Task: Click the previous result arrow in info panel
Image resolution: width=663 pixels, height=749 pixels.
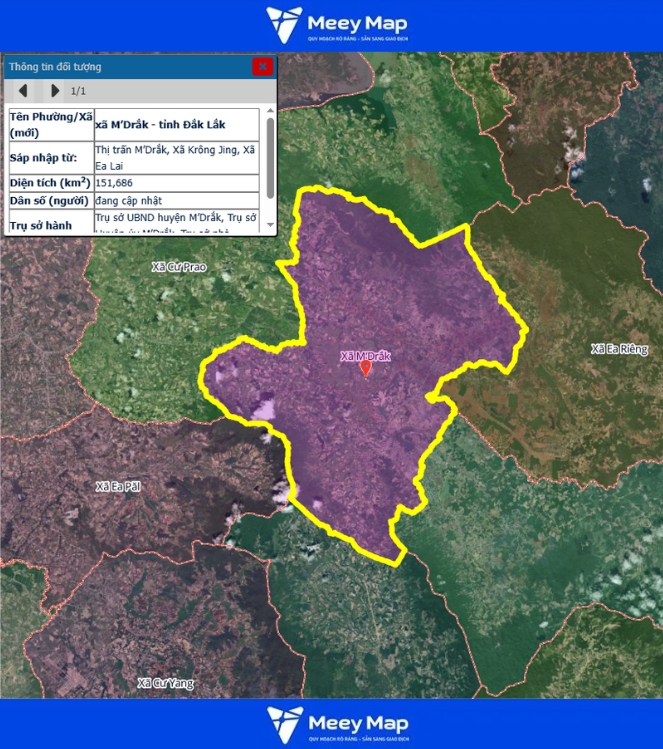Action: point(23,91)
